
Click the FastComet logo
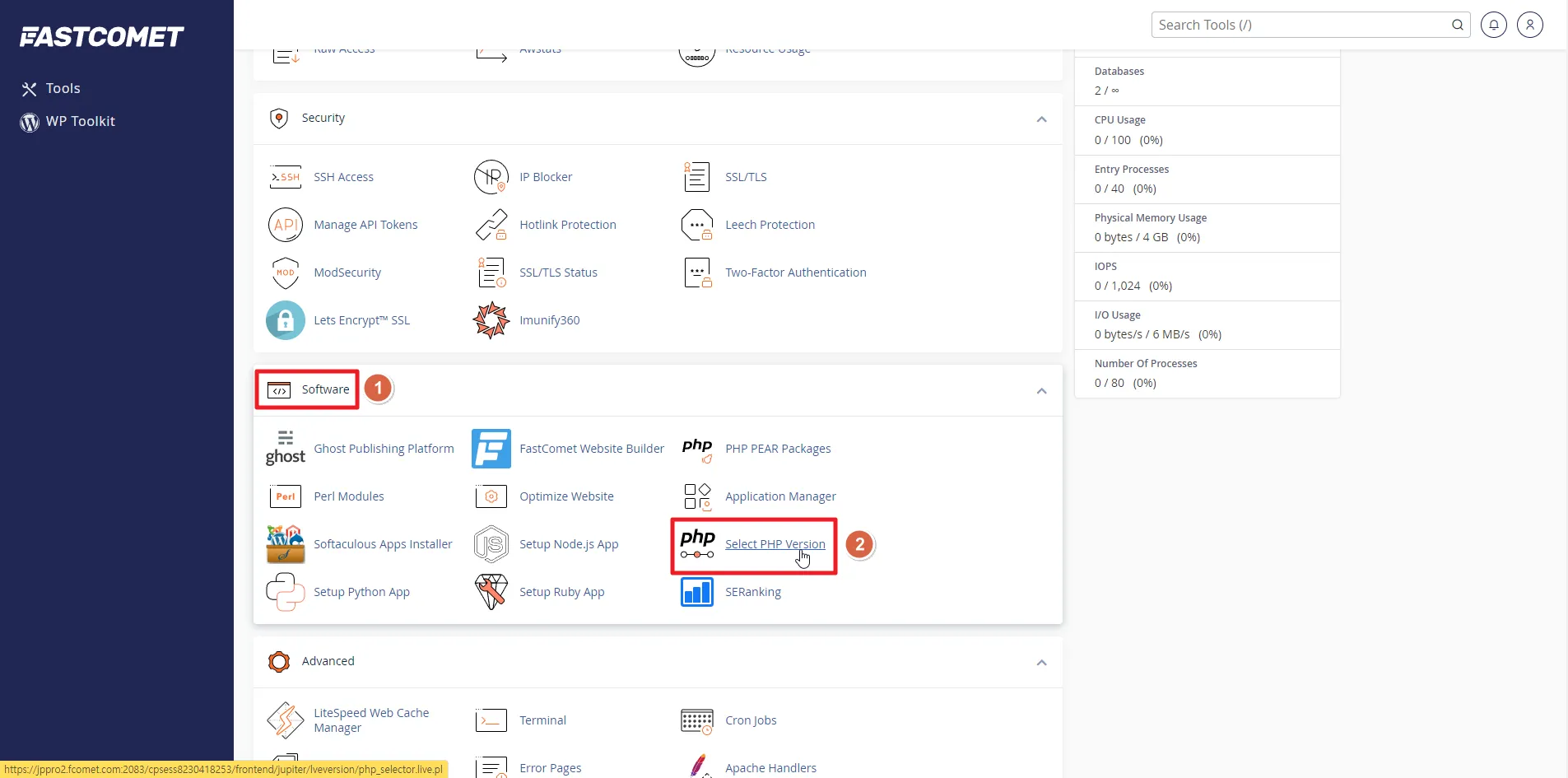click(x=101, y=37)
